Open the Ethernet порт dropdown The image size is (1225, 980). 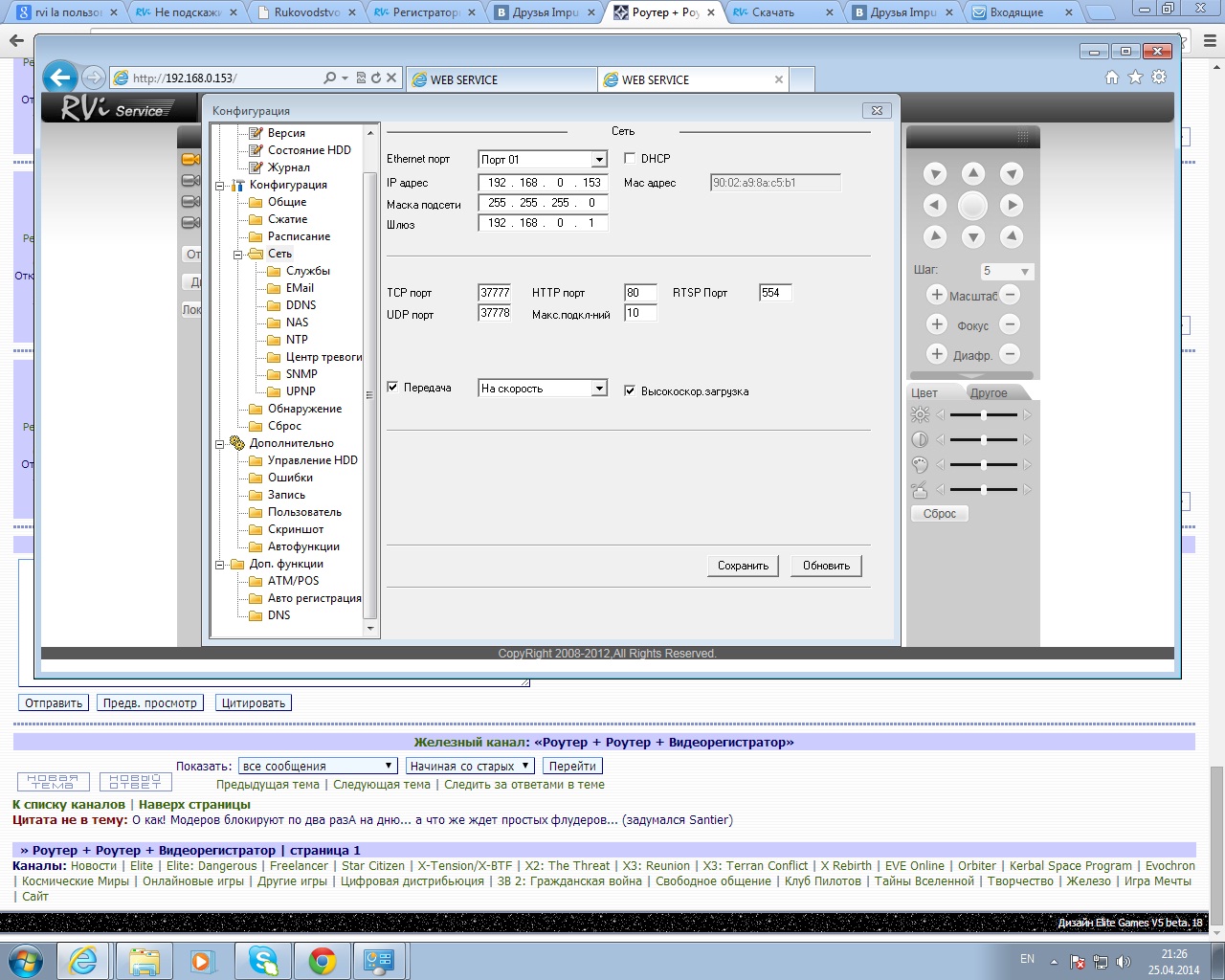coord(598,160)
